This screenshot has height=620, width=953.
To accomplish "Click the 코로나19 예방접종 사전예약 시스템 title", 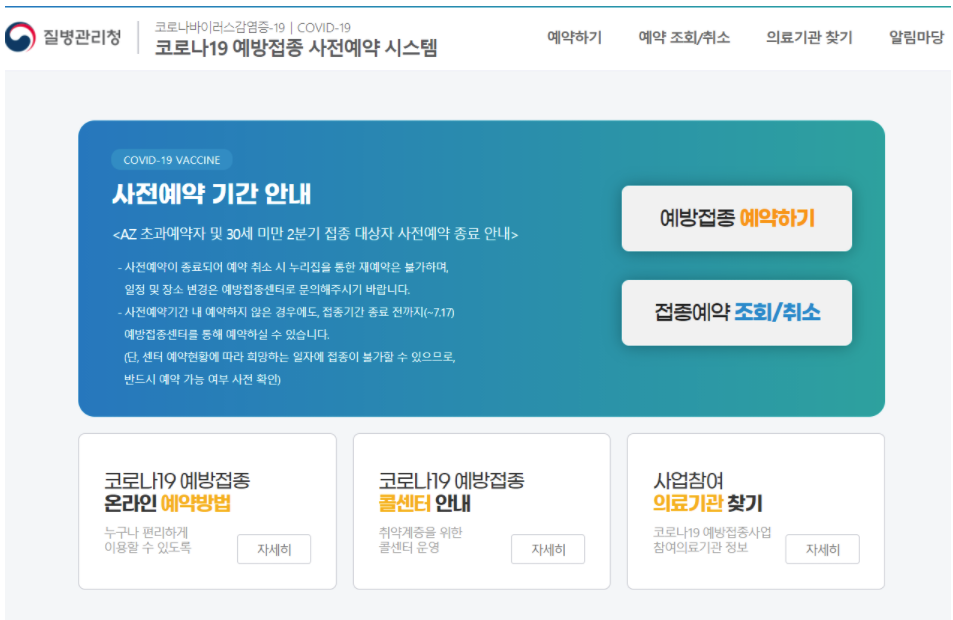I will [296, 48].
